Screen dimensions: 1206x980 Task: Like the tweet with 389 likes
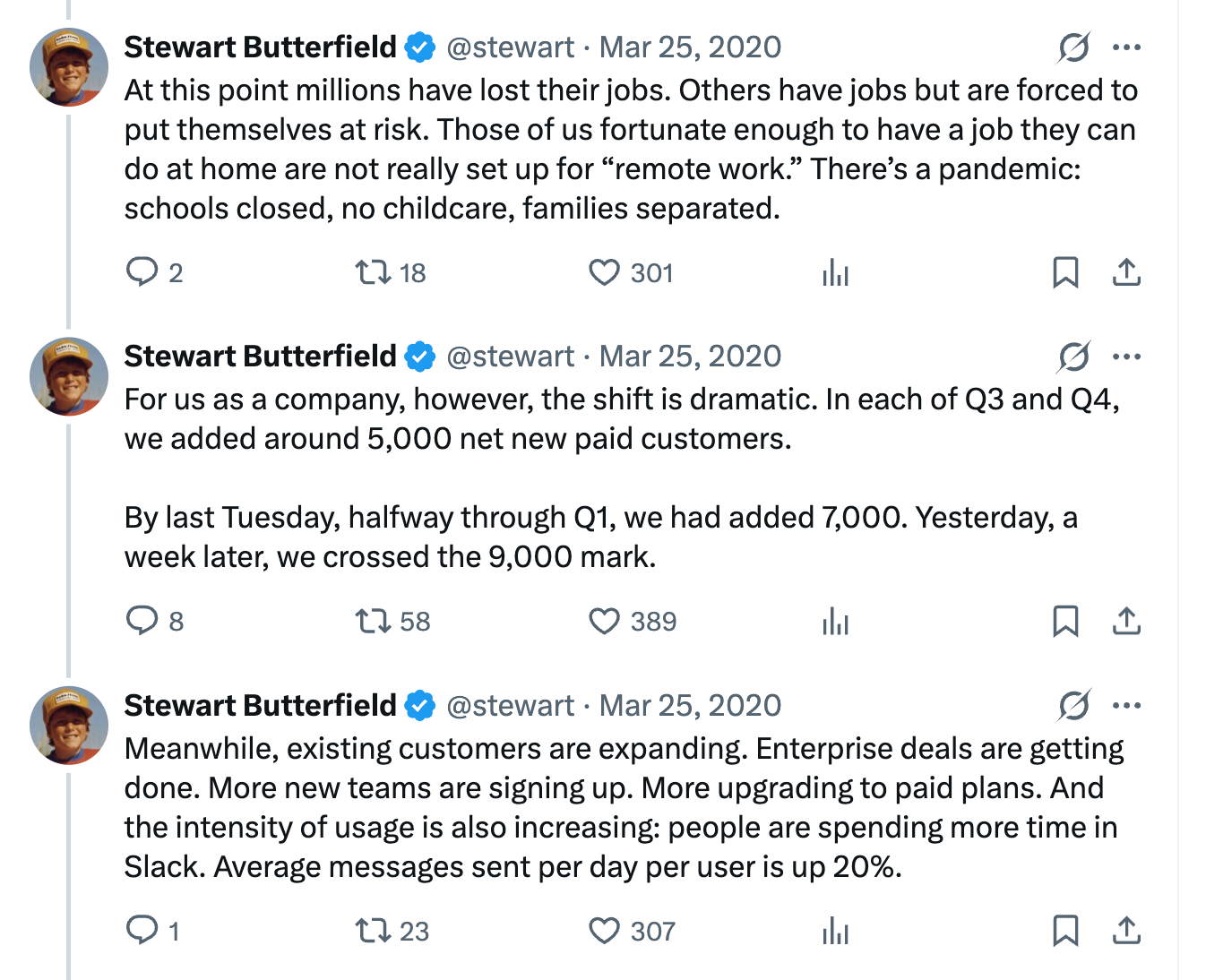(x=604, y=620)
